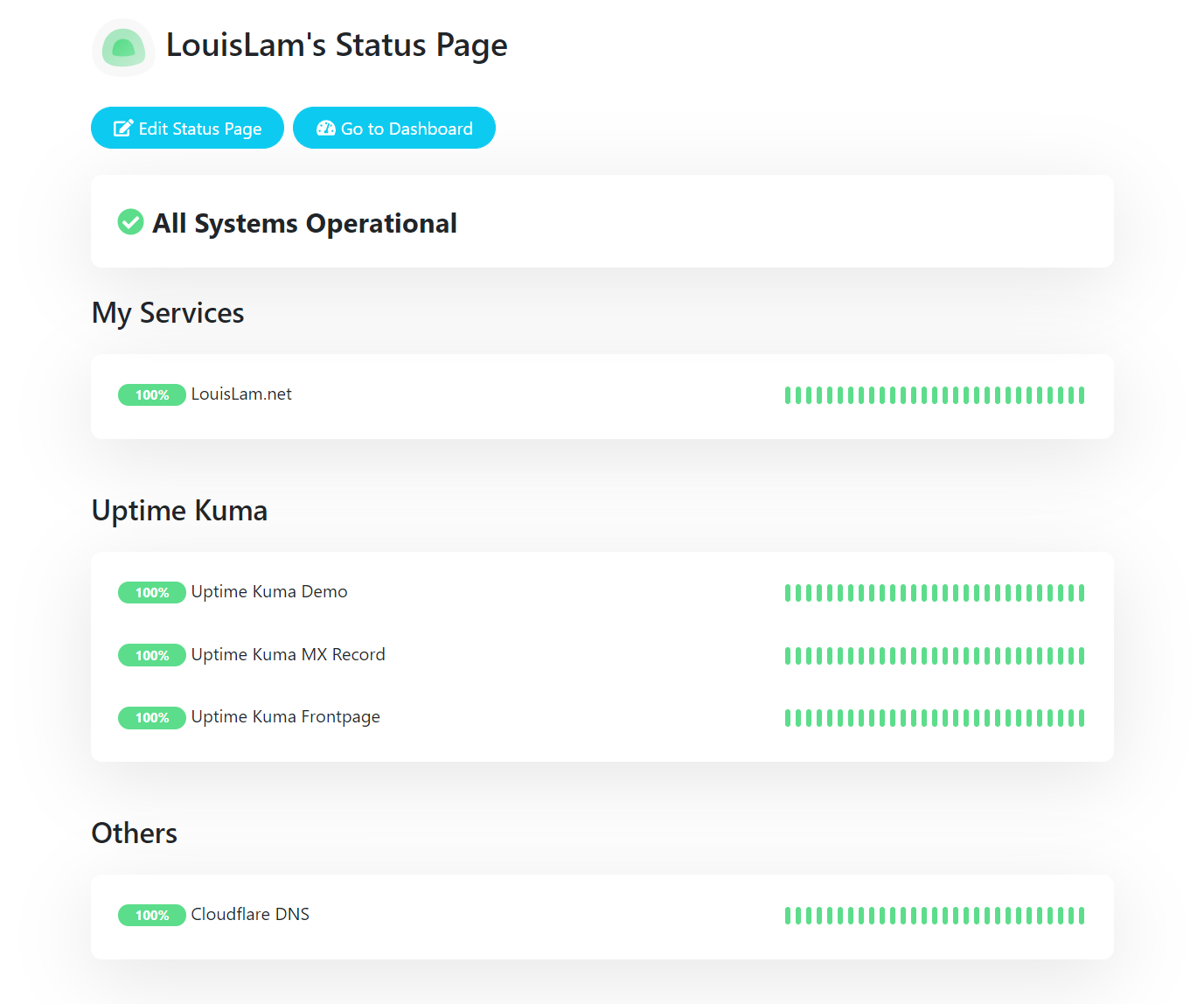Select the LouisLam.net monitor name
This screenshot has width=1204, height=1004.
coord(241,394)
